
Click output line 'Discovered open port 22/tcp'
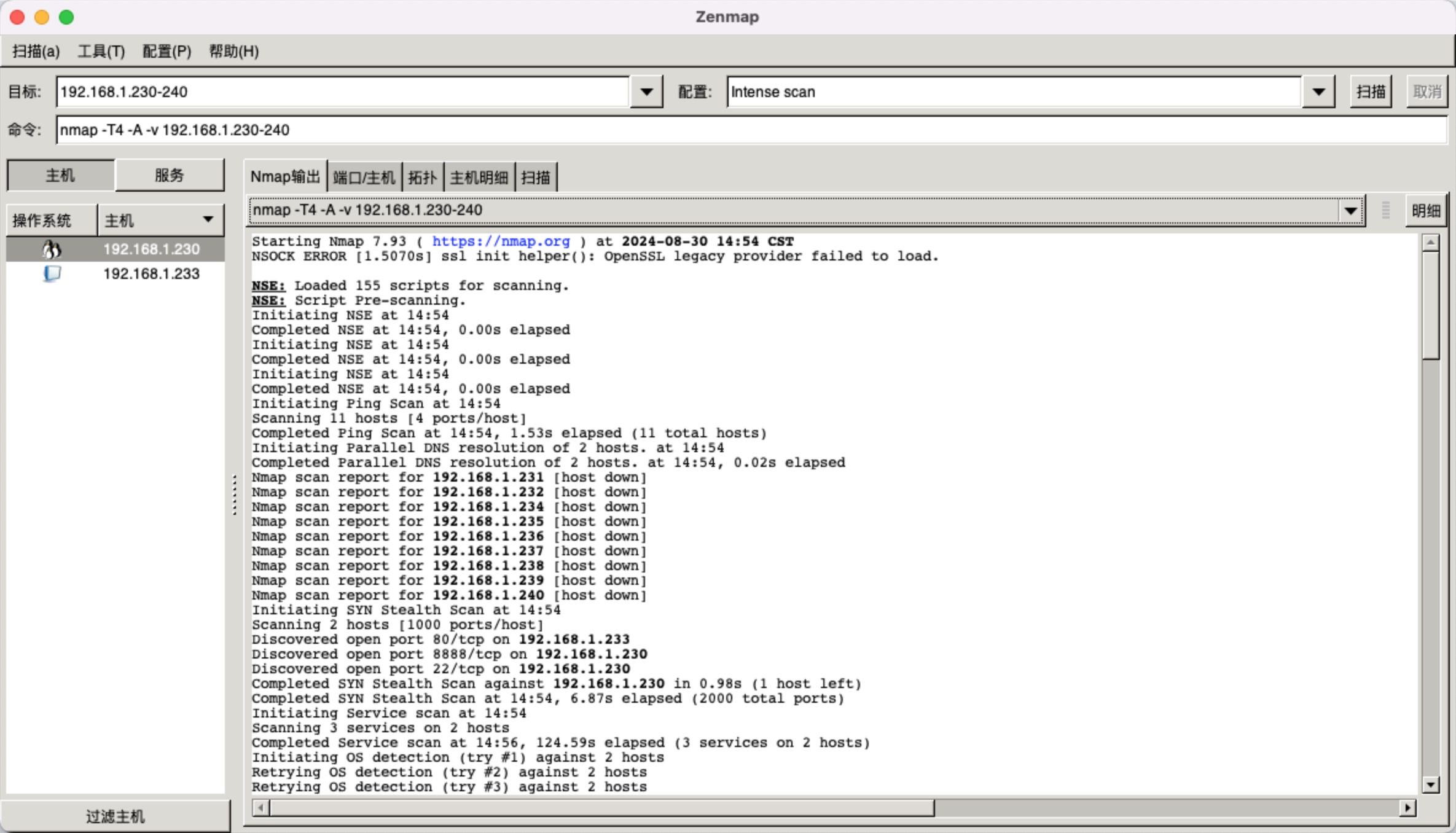pos(440,669)
